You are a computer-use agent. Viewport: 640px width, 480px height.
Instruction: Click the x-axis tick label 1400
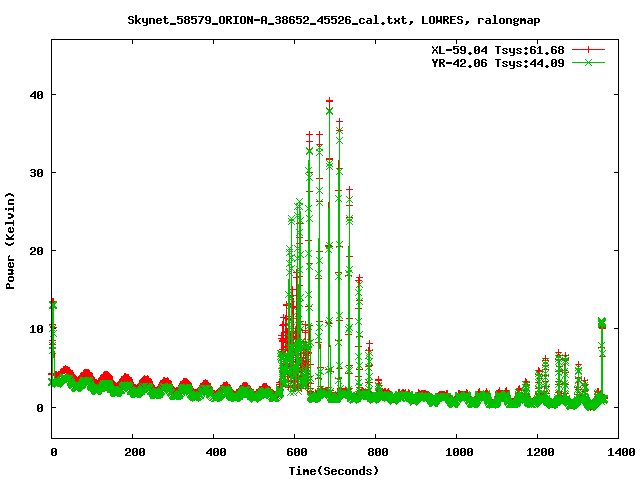621,452
